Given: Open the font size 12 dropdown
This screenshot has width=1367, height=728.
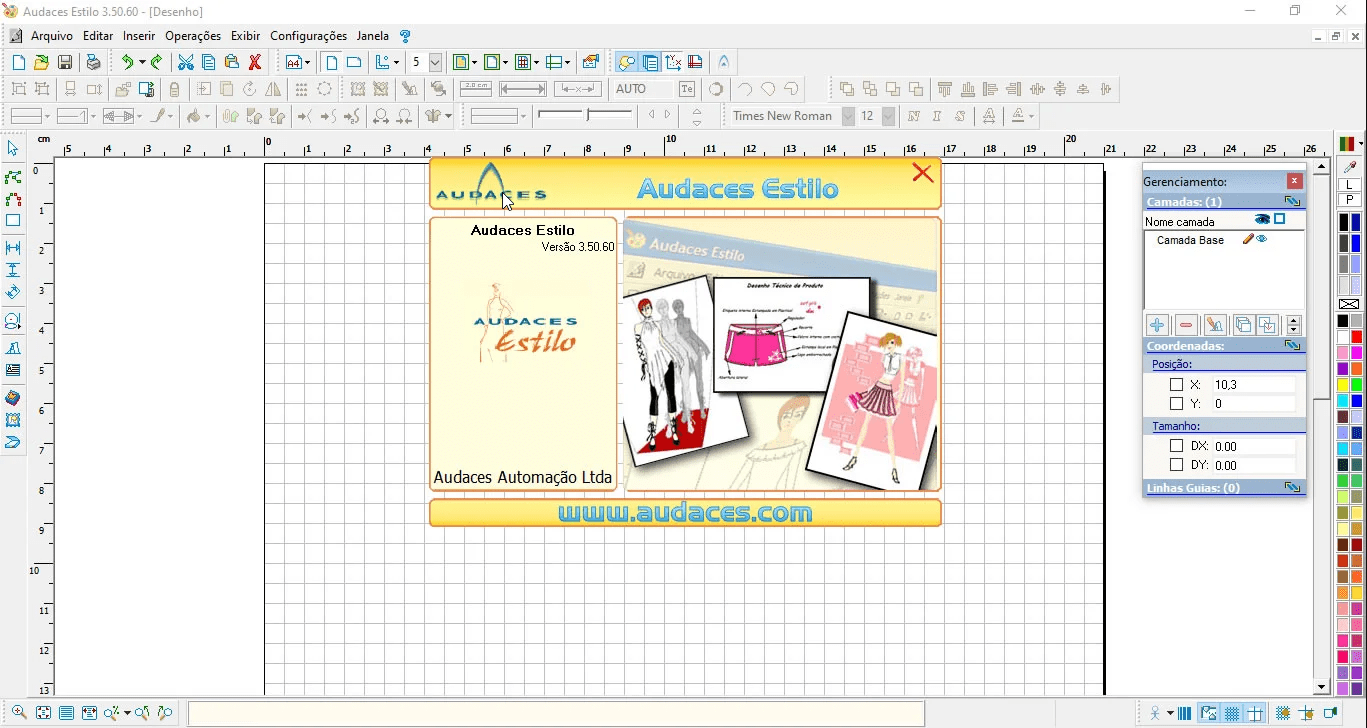Looking at the screenshot, I should [888, 116].
